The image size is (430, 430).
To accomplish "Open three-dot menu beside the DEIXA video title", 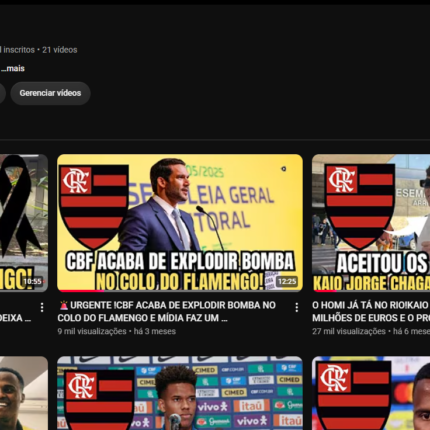I will coord(42,307).
